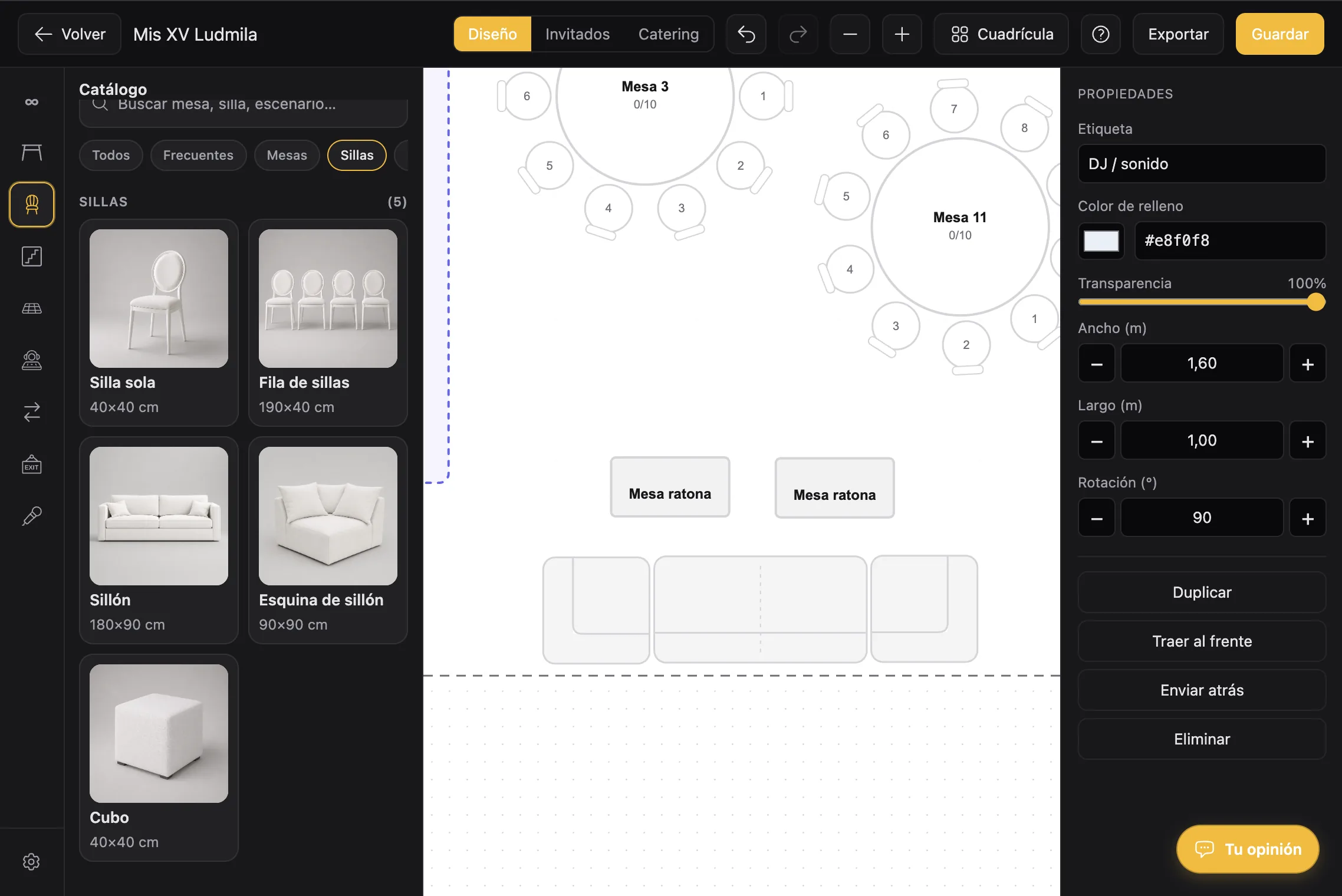This screenshot has height=896, width=1342.
Task: Select the Frecuentes filter chip
Action: [198, 155]
